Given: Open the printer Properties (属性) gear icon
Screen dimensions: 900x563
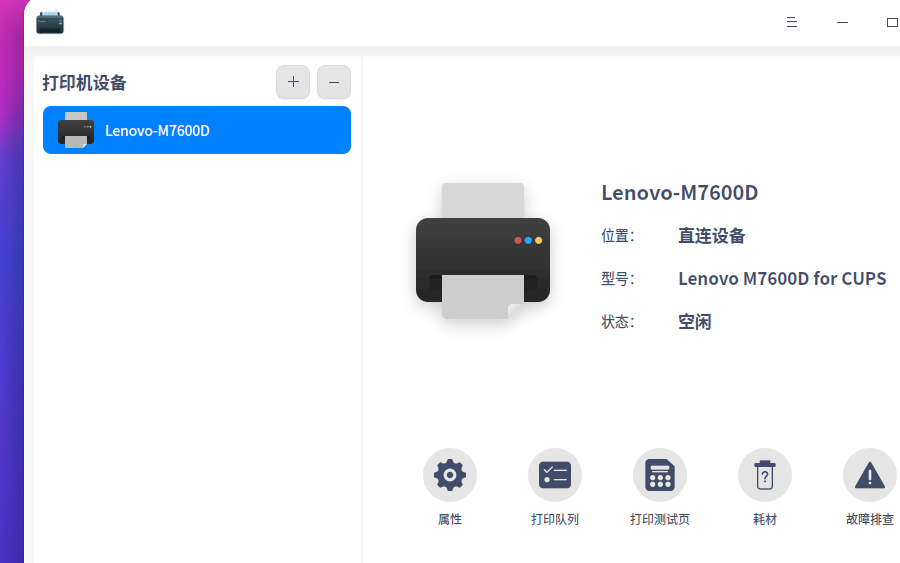Looking at the screenshot, I should click(449, 475).
